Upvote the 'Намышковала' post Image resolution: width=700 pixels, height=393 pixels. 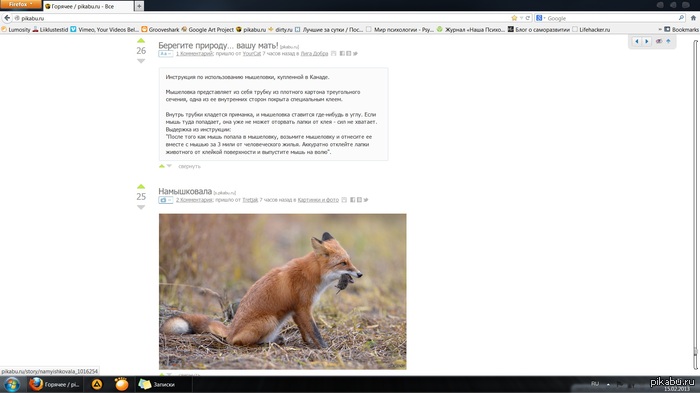141,187
